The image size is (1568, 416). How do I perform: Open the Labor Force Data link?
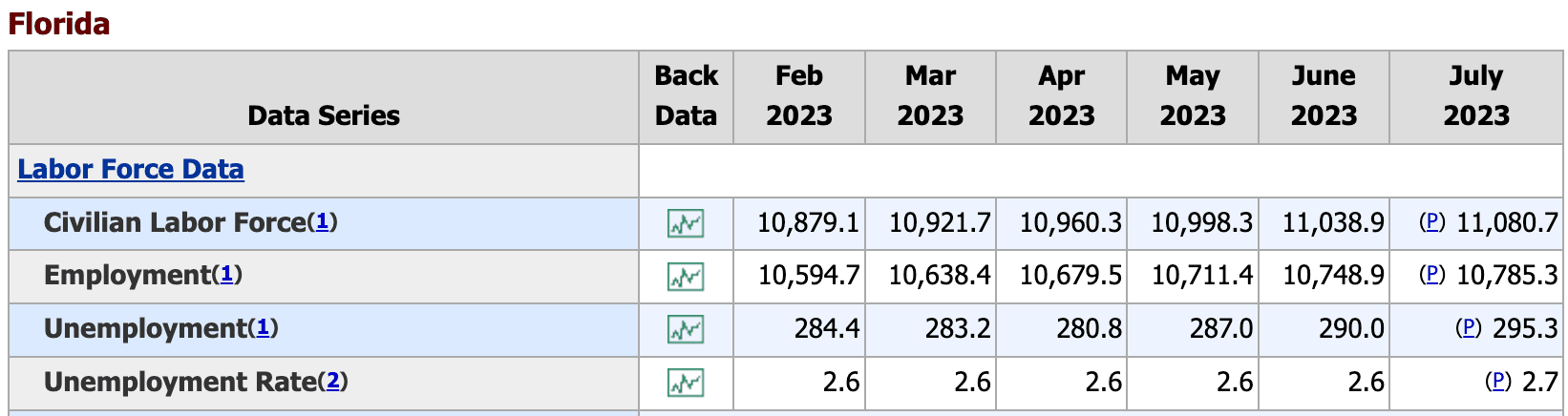131,170
